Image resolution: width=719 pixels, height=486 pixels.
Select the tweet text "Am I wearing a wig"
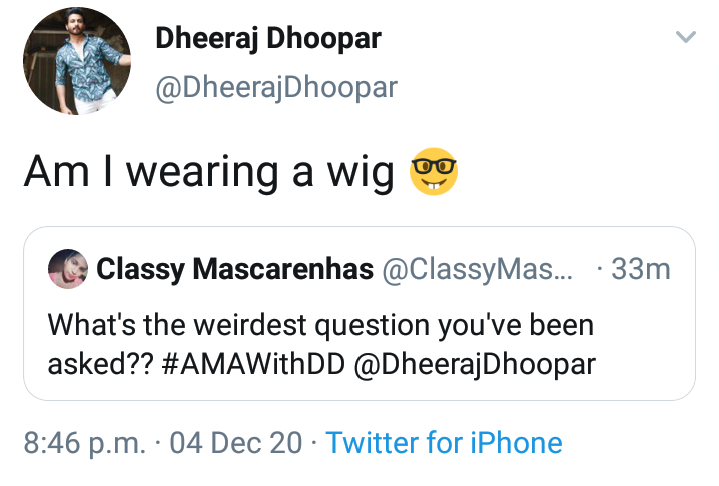coord(209,172)
